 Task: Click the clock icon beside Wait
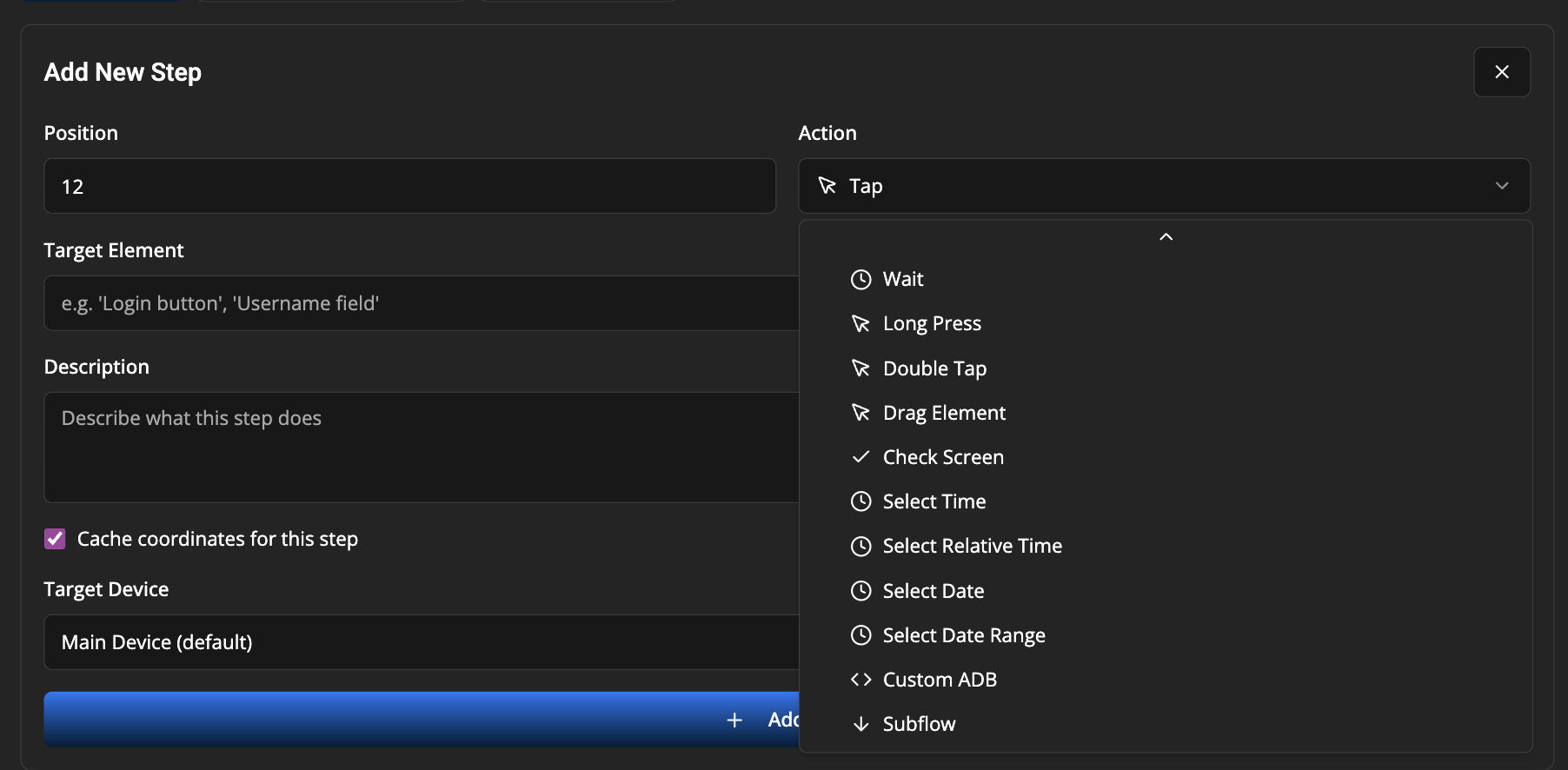pyautogui.click(x=860, y=279)
